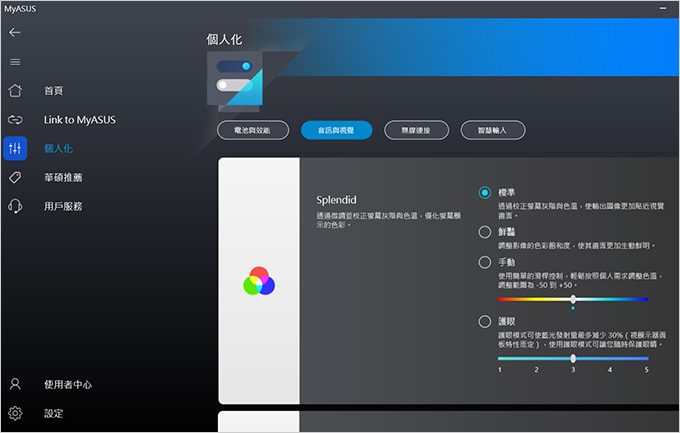The image size is (680, 433).
Task: Click the Link to MyASUS chain icon
Action: point(15,119)
